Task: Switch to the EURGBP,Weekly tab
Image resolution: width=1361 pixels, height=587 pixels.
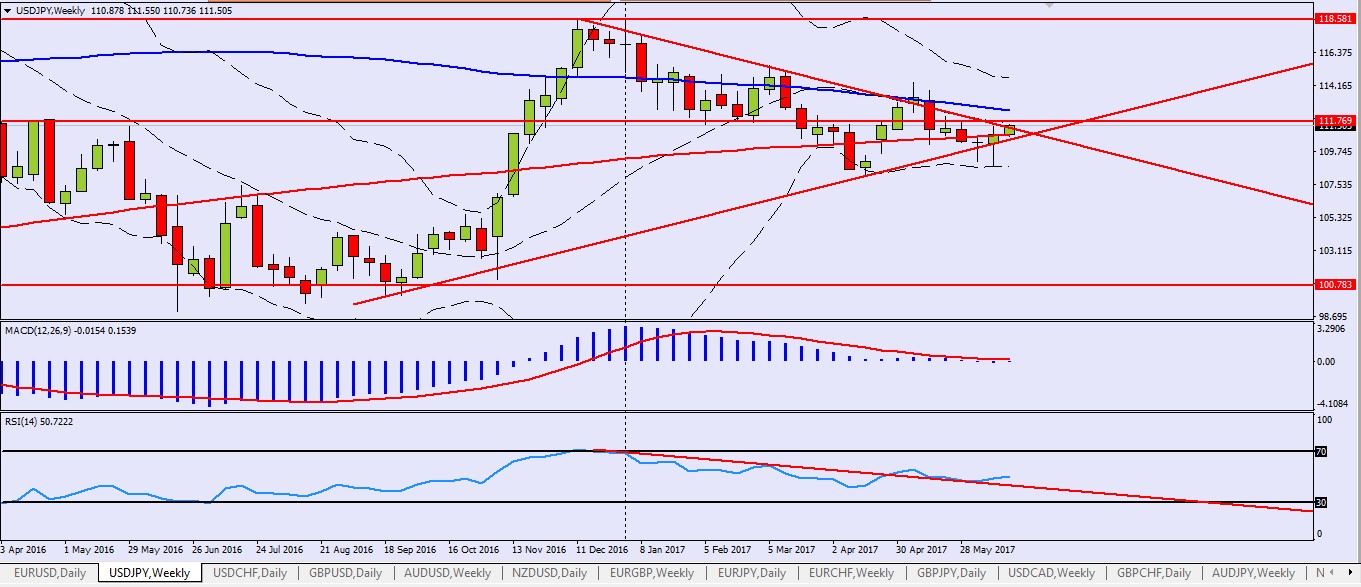Action: pos(651,573)
